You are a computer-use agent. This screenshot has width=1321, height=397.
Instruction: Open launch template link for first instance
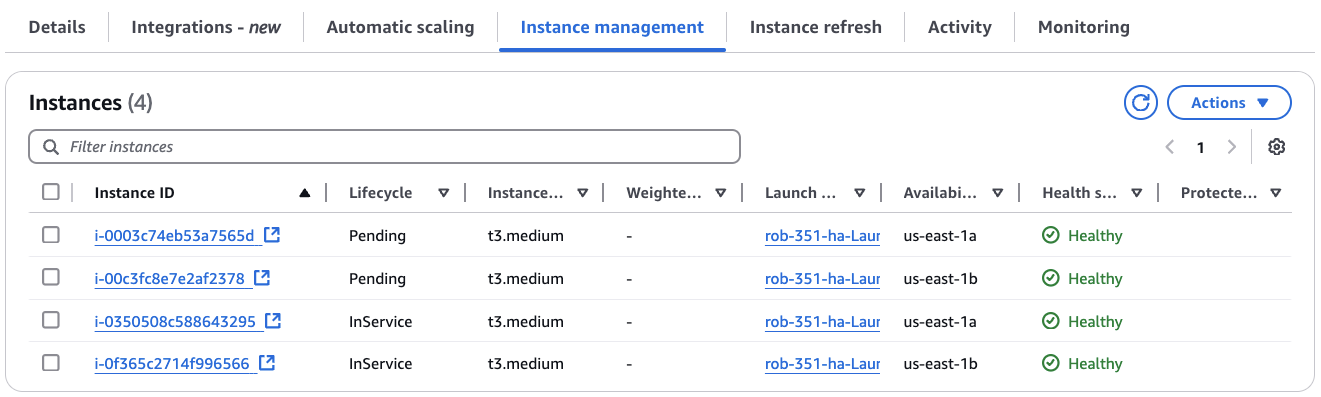click(822, 236)
